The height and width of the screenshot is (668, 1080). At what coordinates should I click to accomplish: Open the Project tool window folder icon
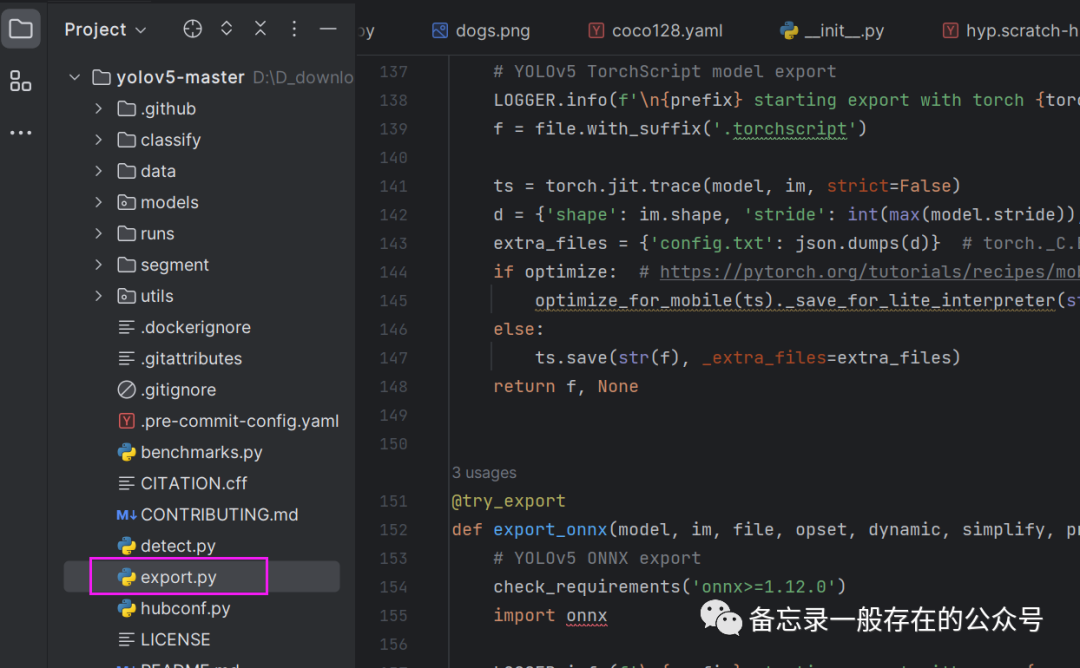[21, 29]
